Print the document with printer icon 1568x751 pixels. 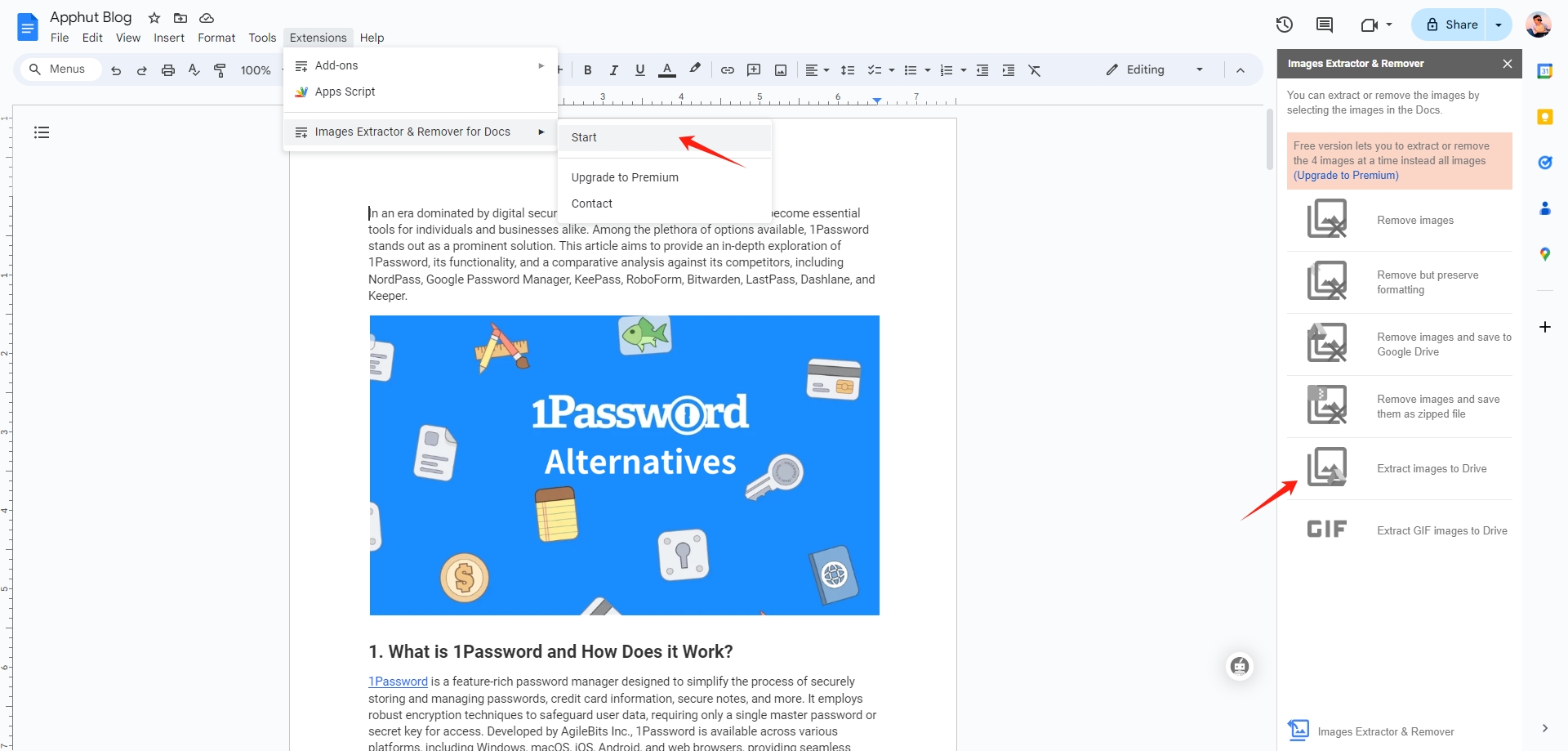coord(168,70)
